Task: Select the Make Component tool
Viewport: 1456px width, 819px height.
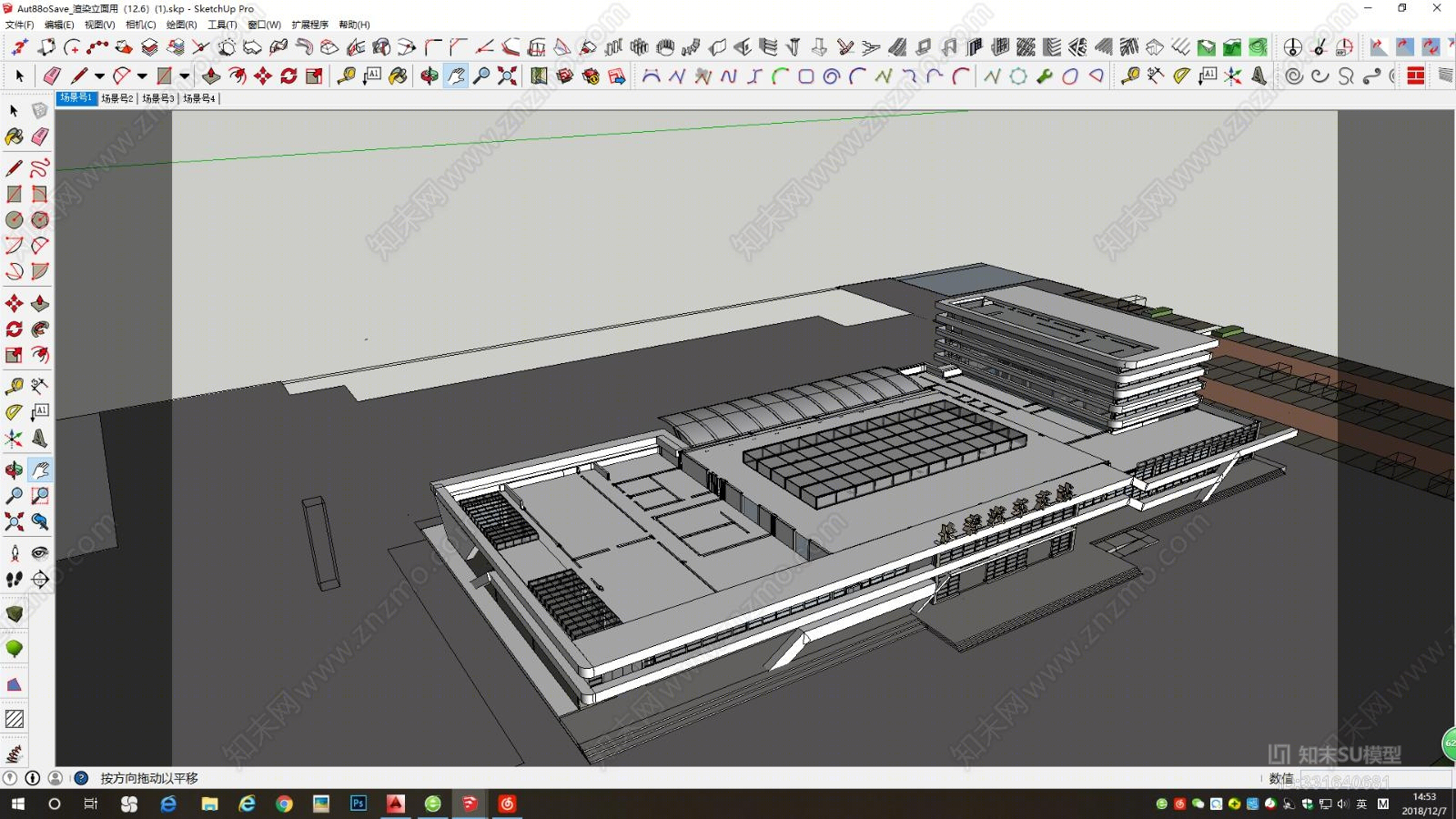Action: click(39, 110)
